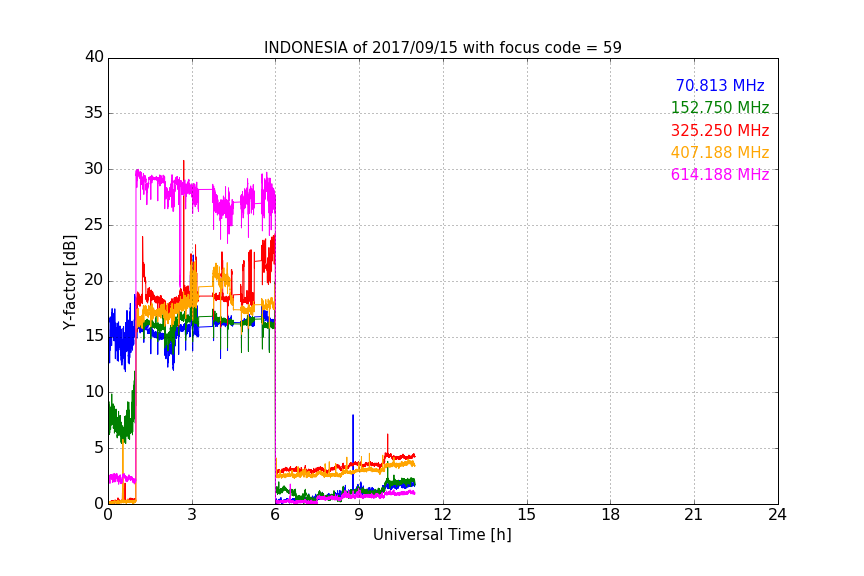Select the 614.188 MHz legend label

click(x=720, y=174)
